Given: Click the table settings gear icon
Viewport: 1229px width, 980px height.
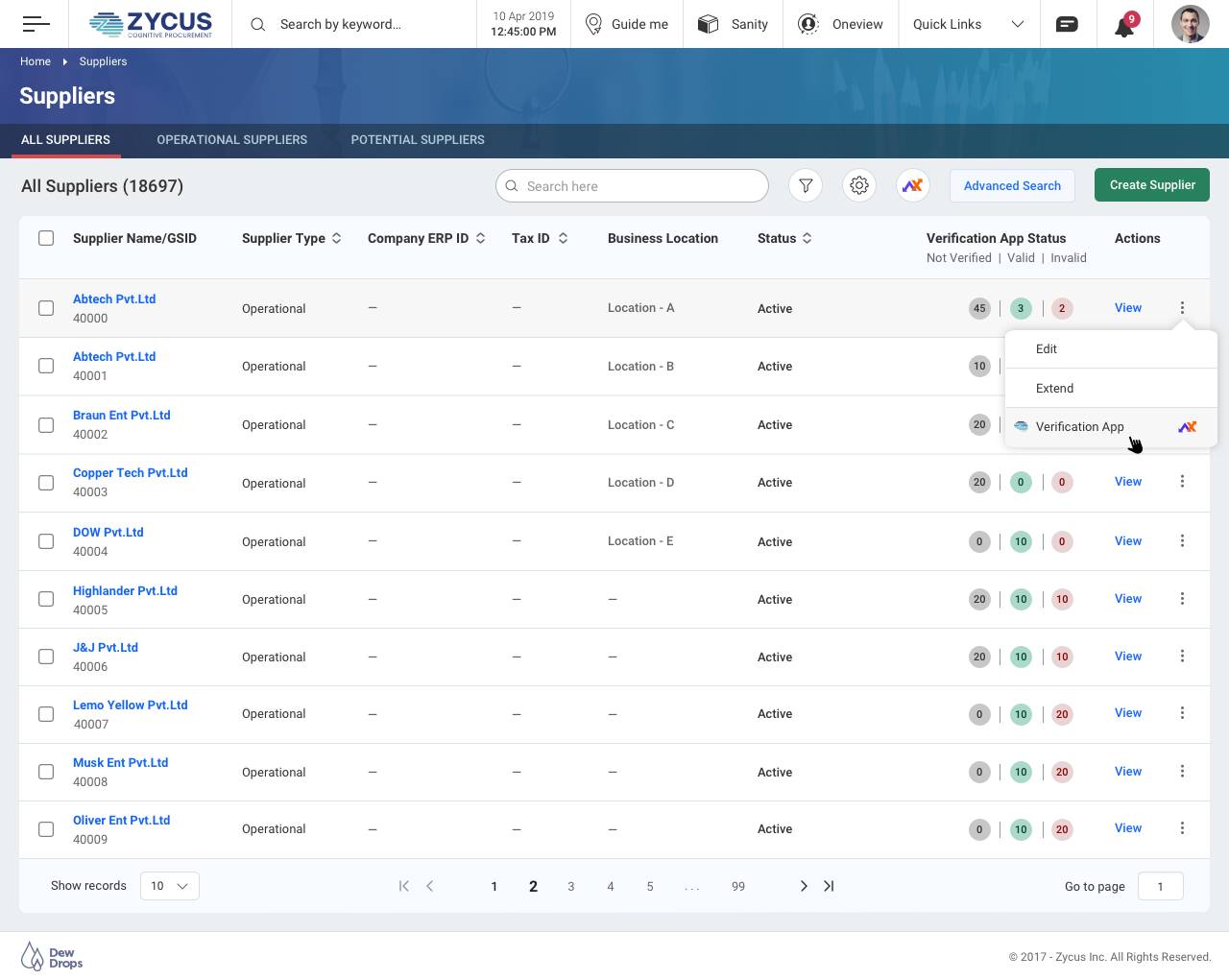Looking at the screenshot, I should point(858,185).
